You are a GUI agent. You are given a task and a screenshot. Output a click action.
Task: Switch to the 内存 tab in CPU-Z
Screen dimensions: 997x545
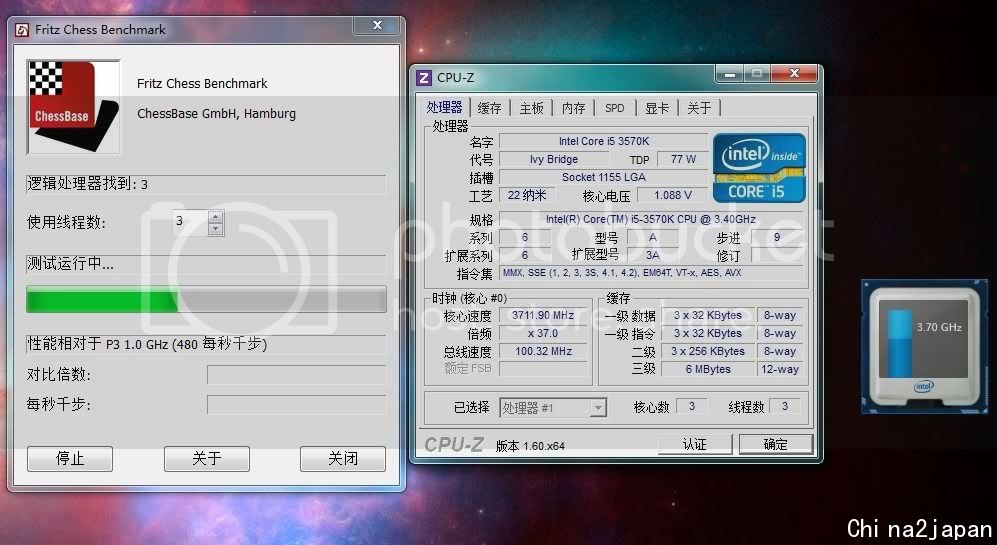click(574, 108)
